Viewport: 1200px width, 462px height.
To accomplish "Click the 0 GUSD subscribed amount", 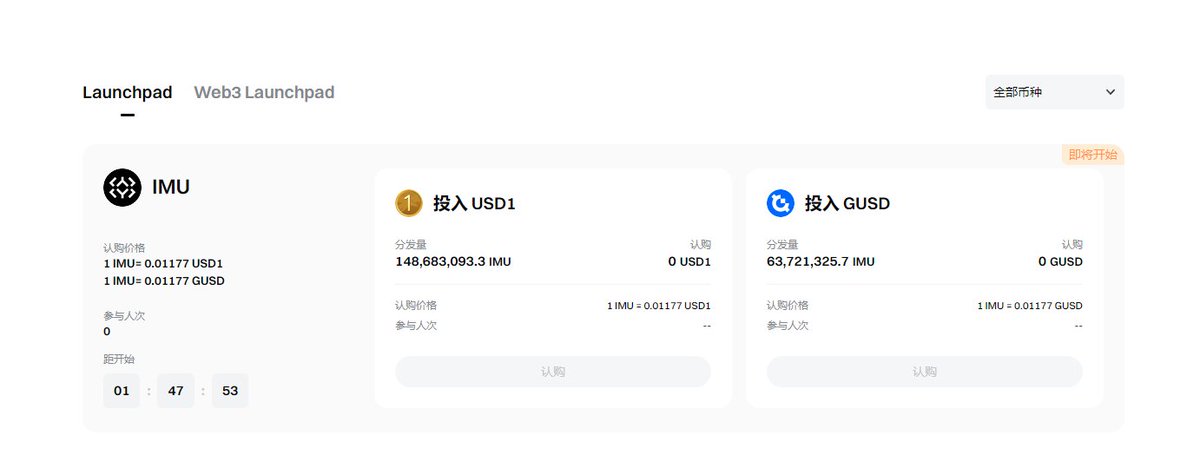I will 1060,262.
